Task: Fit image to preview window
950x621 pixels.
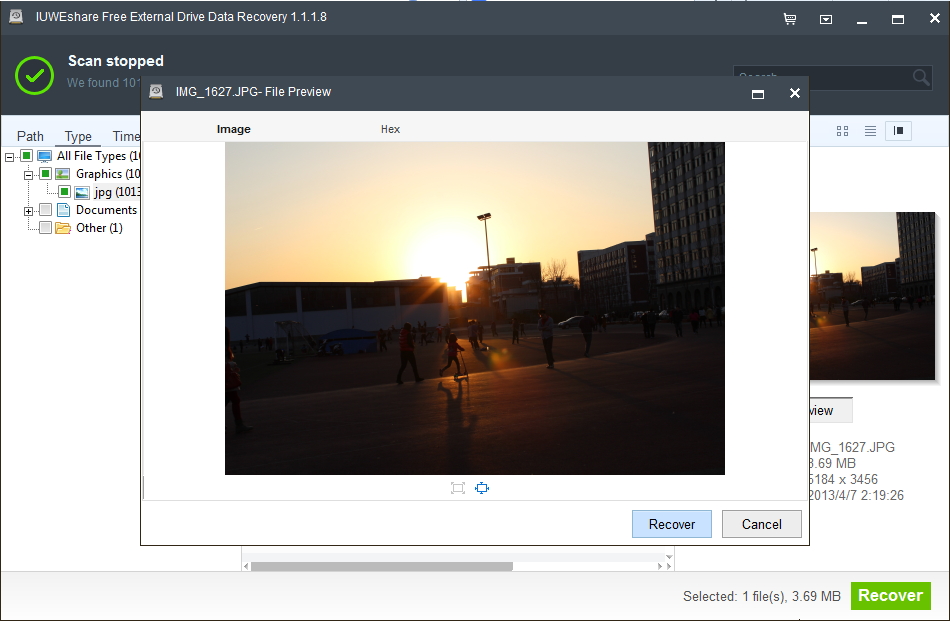Action: (482, 488)
